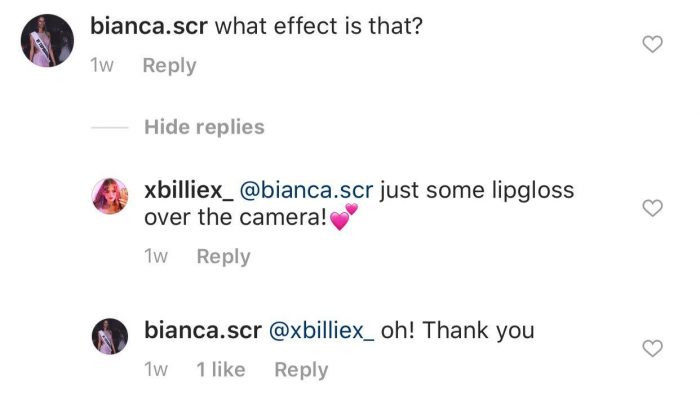700x395 pixels.
Task: Open the xbilliex_ profile picture
Action: pos(110,196)
